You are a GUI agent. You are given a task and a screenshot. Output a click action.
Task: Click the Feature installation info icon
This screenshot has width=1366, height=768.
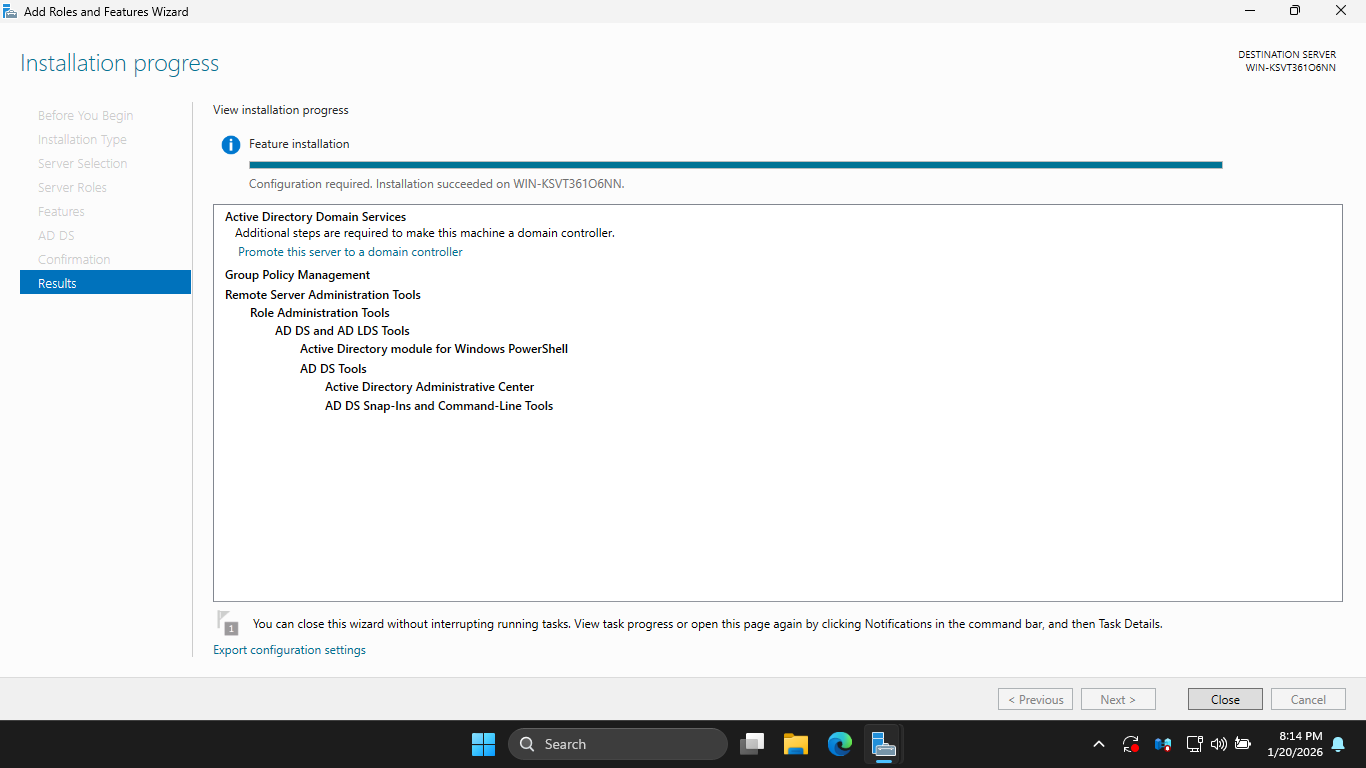(x=231, y=145)
